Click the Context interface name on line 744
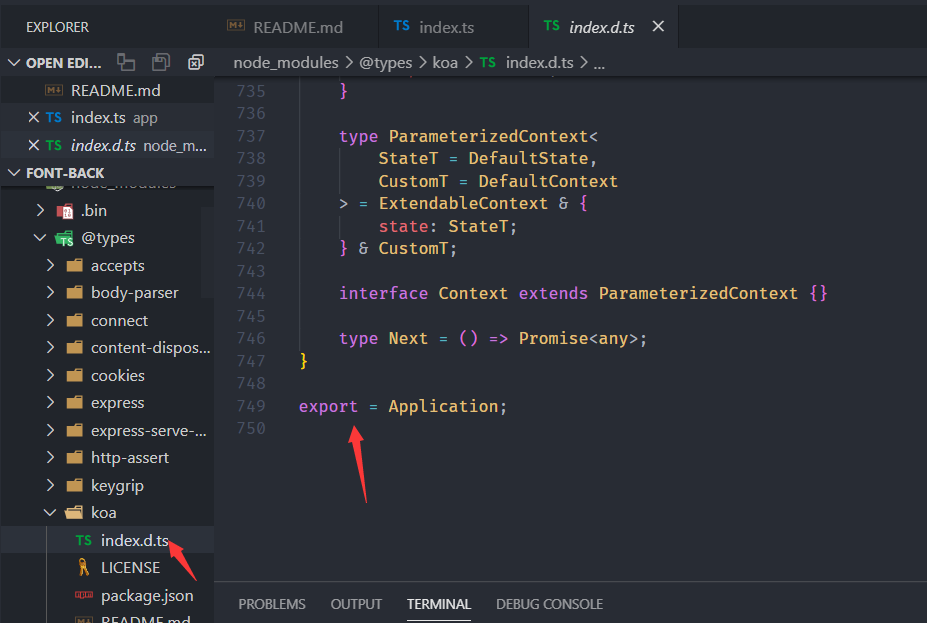 click(473, 294)
